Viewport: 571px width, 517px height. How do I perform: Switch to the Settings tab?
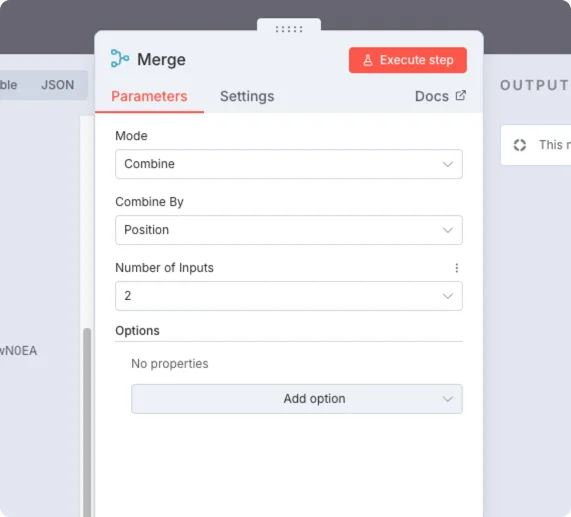click(247, 96)
